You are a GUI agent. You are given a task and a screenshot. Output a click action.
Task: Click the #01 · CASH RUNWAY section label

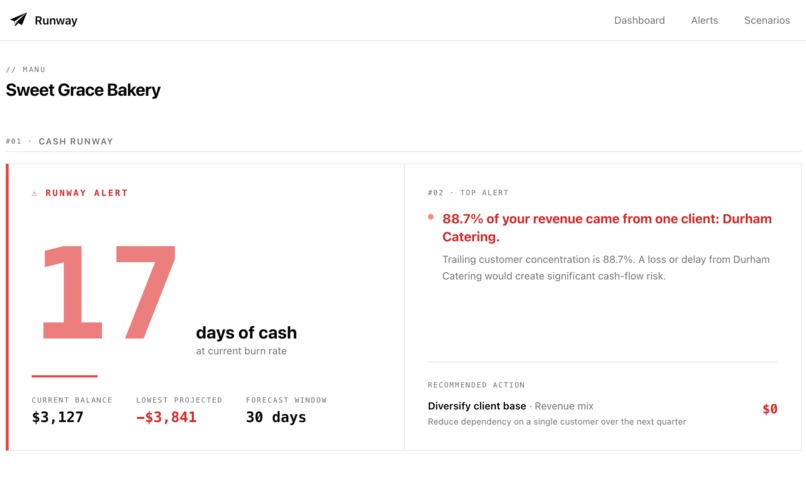coord(59,141)
